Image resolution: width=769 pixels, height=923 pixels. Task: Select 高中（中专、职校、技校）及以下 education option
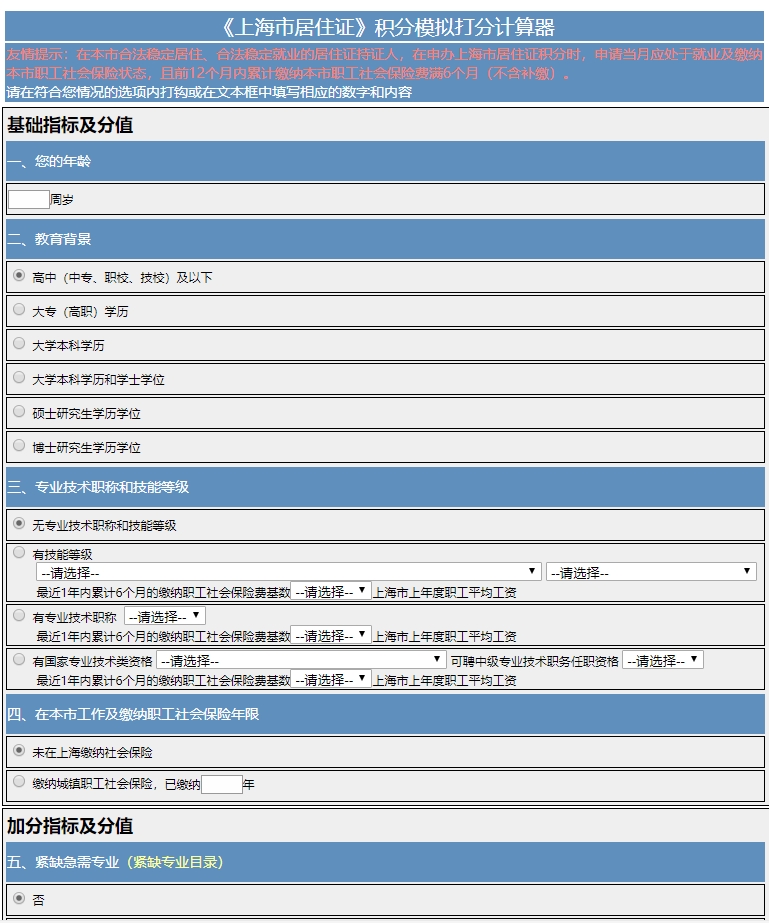pyautogui.click(x=19, y=276)
